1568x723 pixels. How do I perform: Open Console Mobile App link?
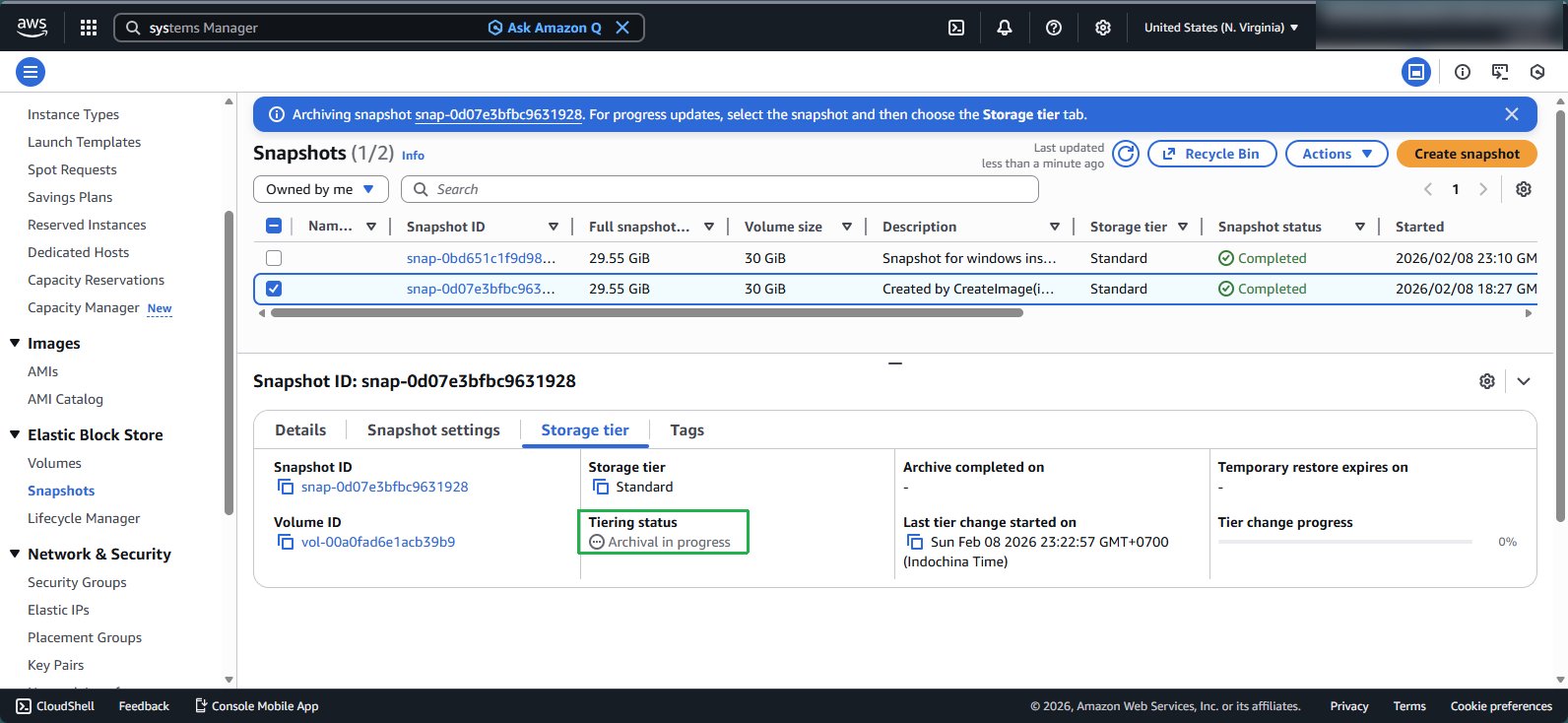click(x=257, y=706)
